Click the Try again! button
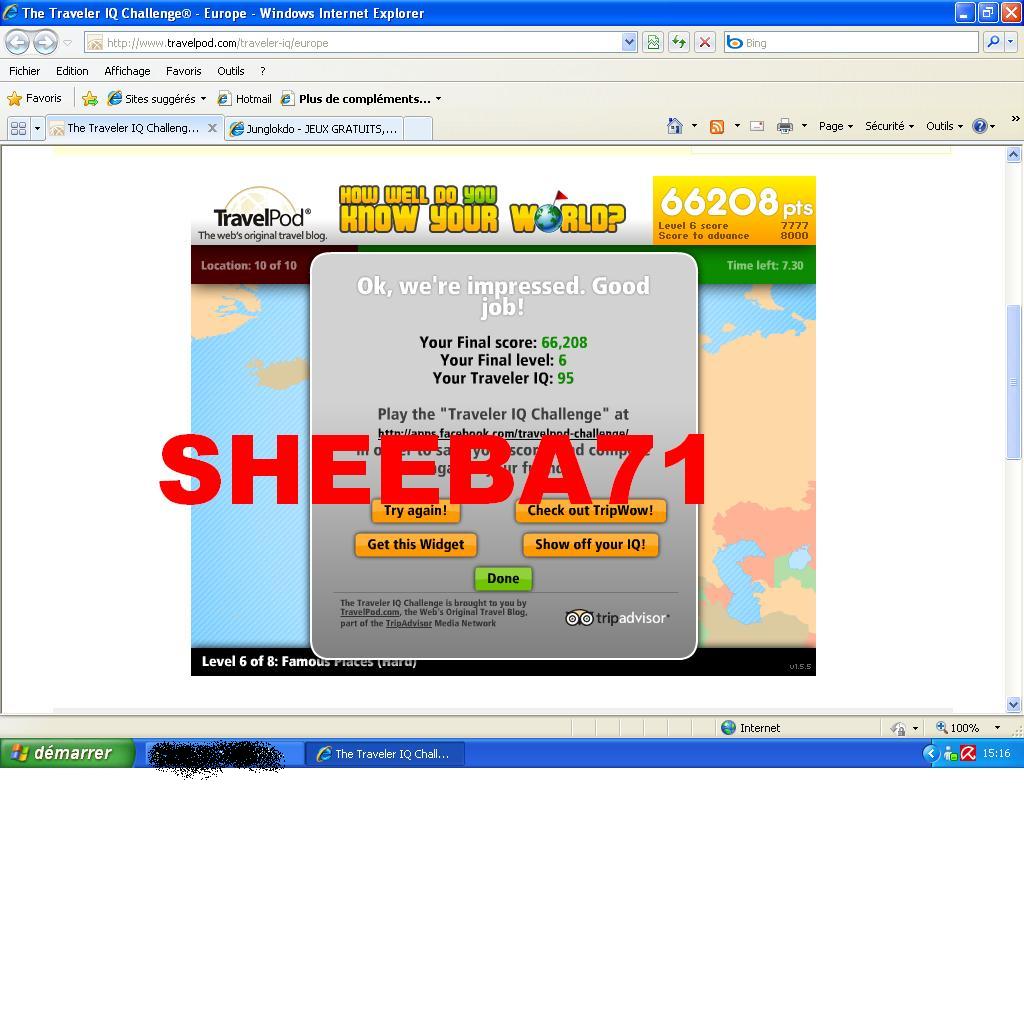The height and width of the screenshot is (1028, 1024). pyautogui.click(x=416, y=511)
